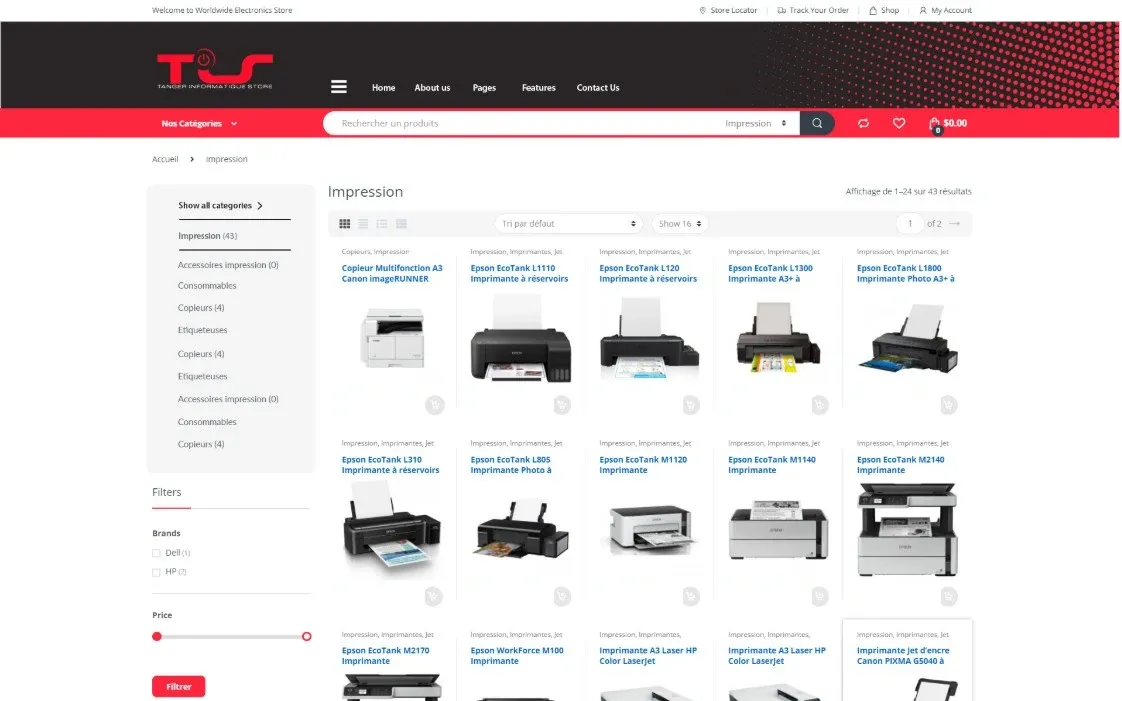Tick the HP brand checkbox

point(156,572)
